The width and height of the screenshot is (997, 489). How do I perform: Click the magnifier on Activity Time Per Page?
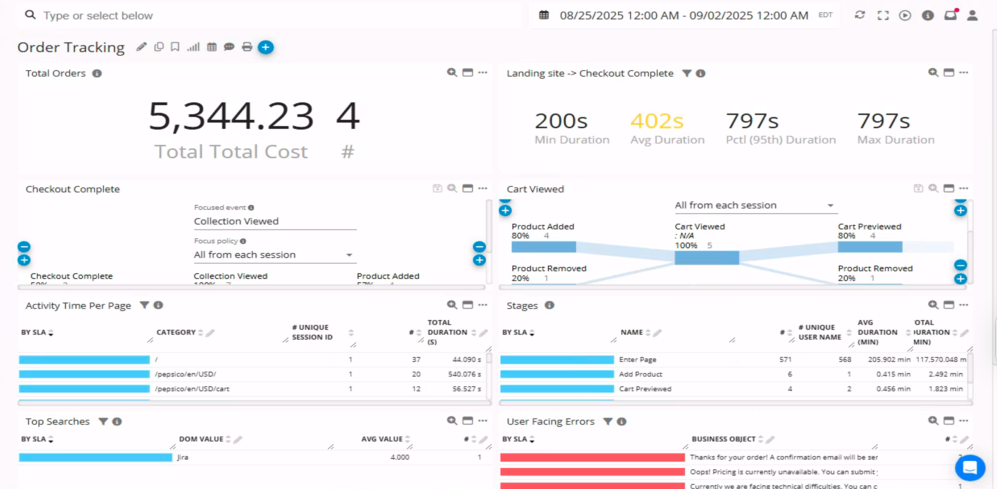[x=452, y=305]
